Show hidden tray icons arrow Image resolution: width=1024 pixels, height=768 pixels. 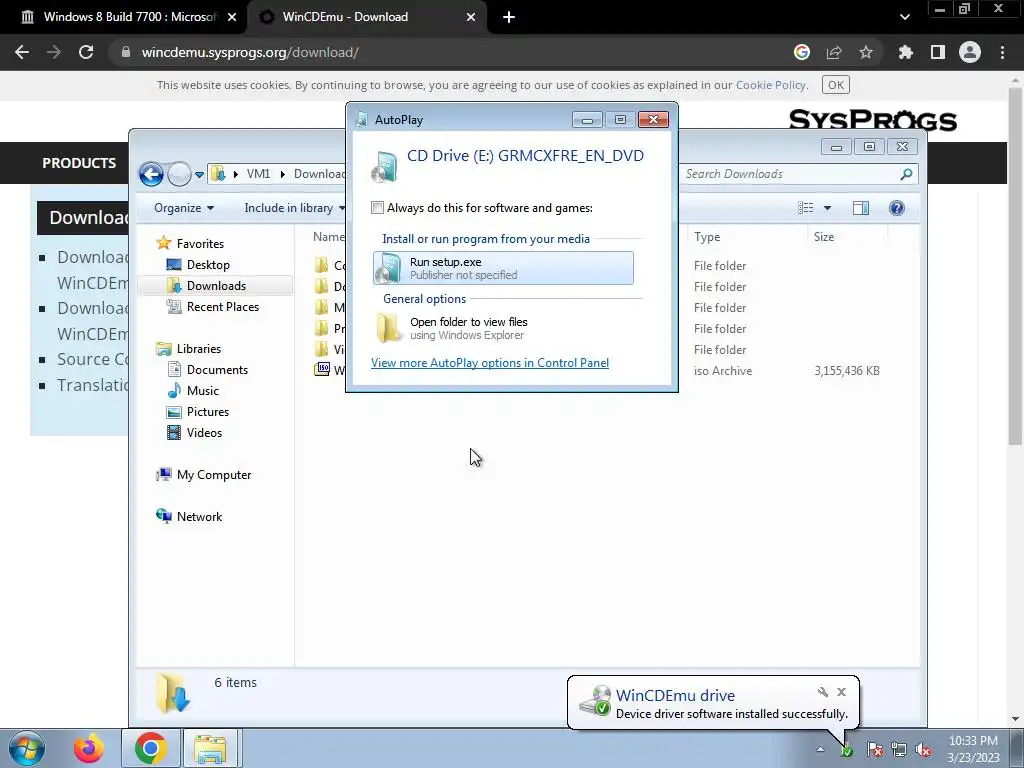(820, 749)
